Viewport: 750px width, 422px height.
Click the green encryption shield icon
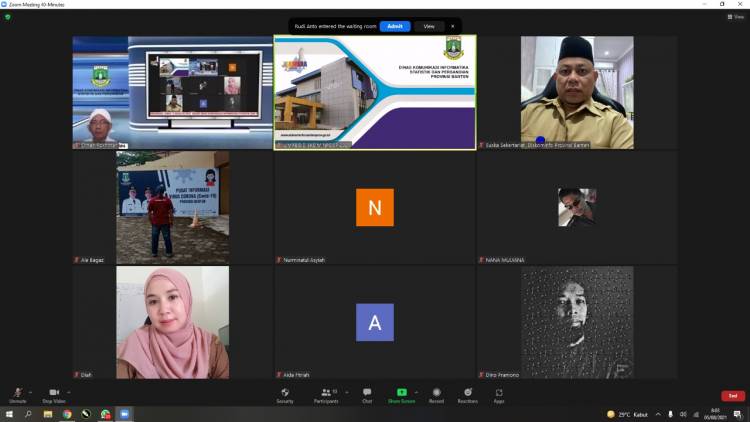8,17
